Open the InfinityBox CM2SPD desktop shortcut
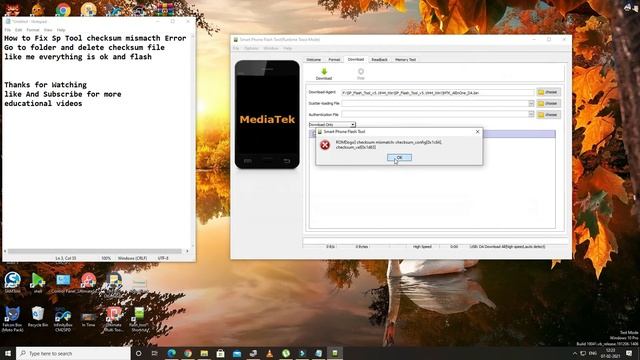The width and height of the screenshot is (640, 360). [x=63, y=319]
